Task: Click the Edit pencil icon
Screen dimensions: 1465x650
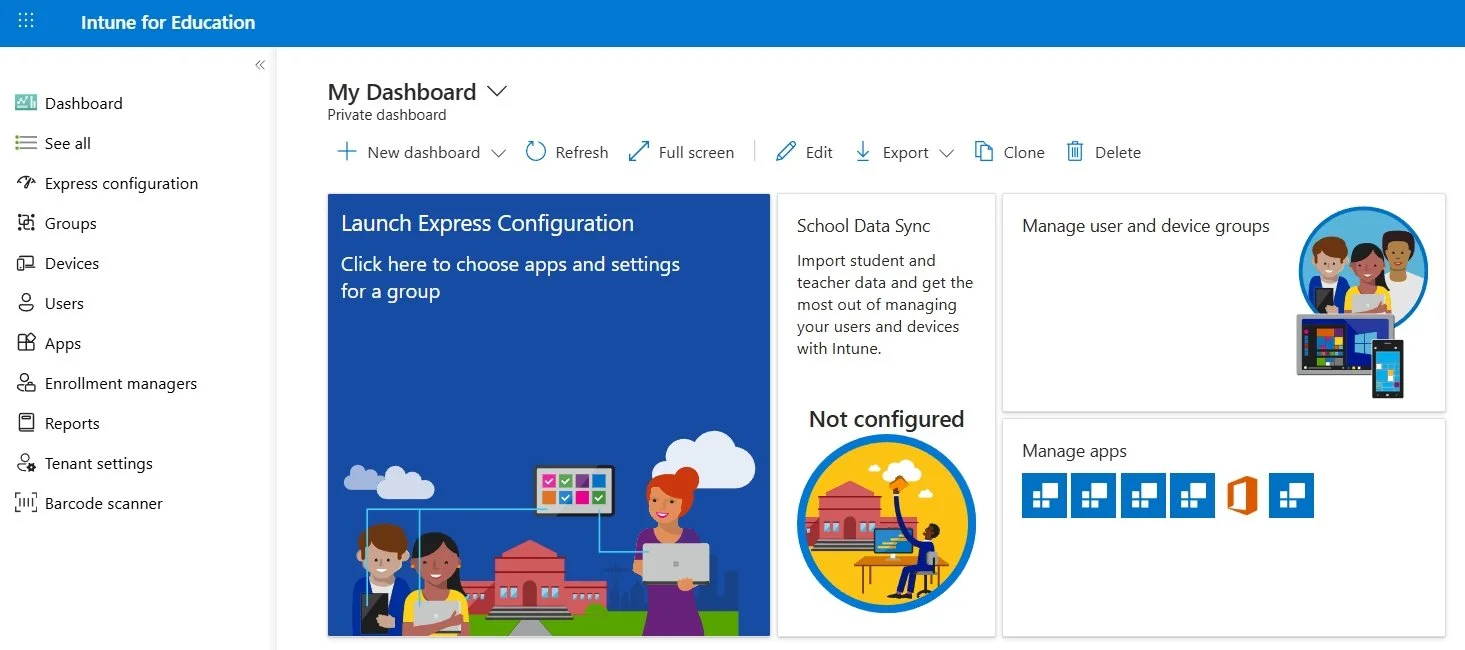Action: pos(786,152)
